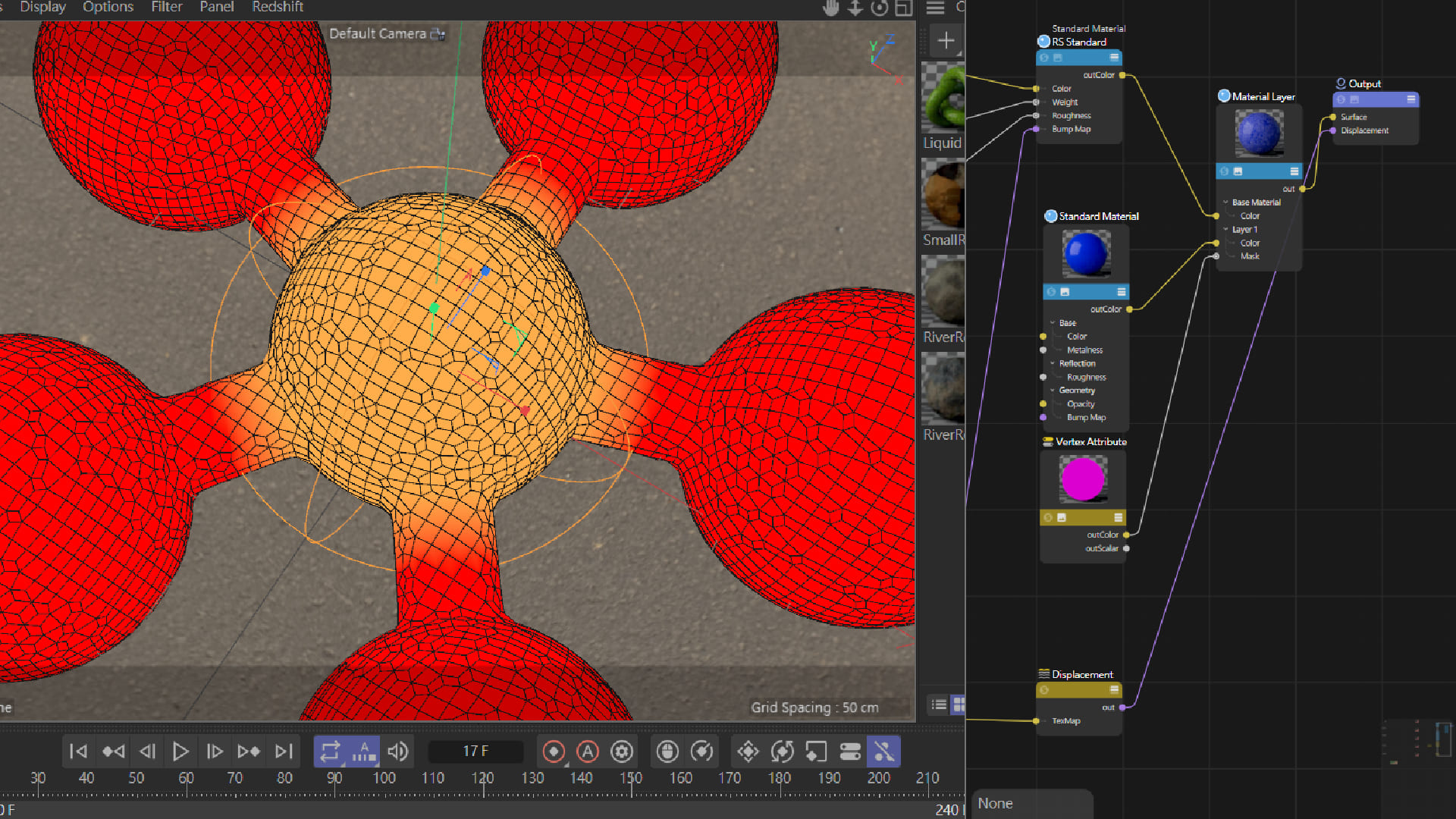Click the viewport orbit rotate icon
Image resolution: width=1456 pixels, height=819 pixels.
[880, 8]
